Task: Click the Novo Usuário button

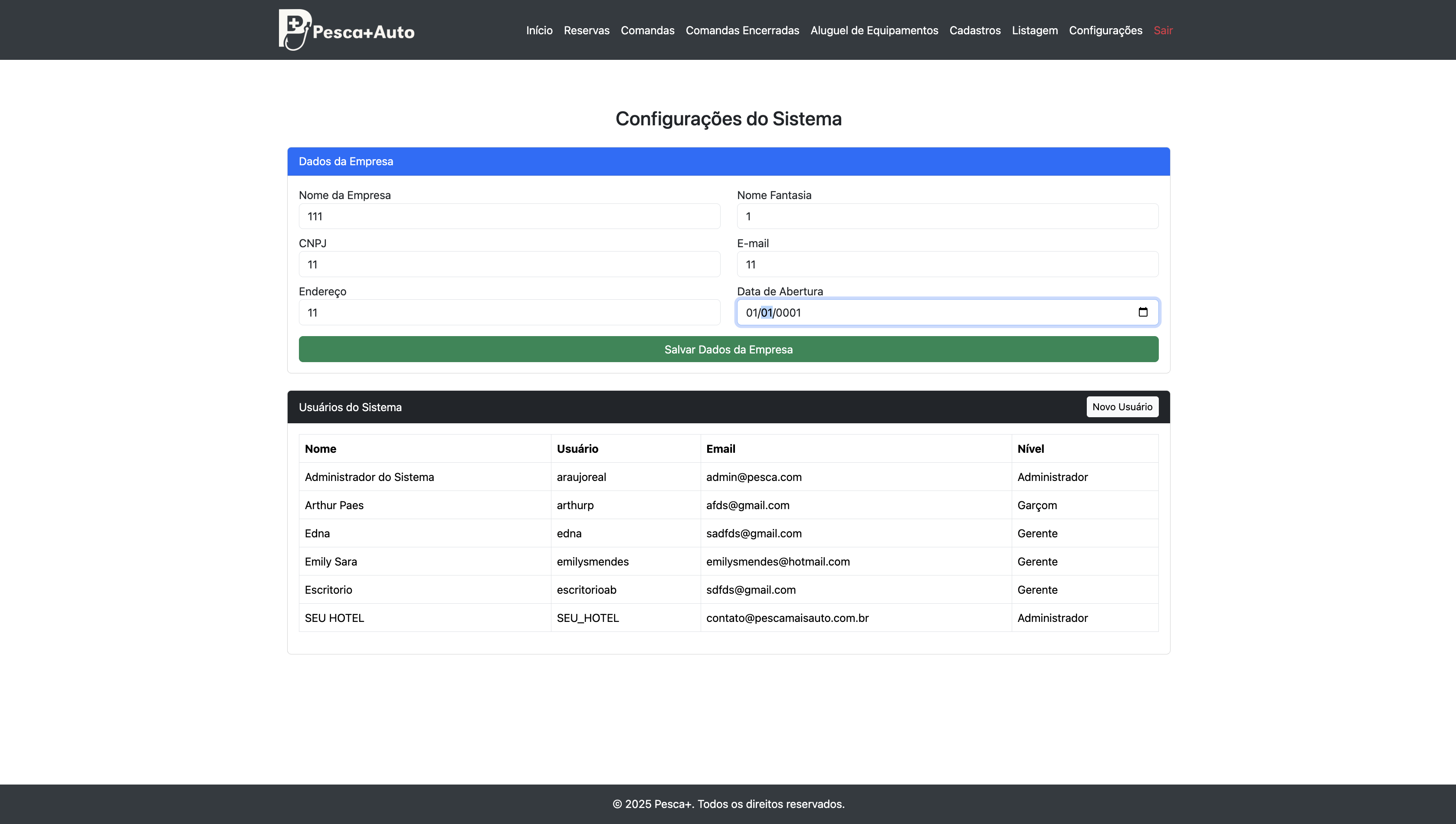Action: tap(1122, 407)
